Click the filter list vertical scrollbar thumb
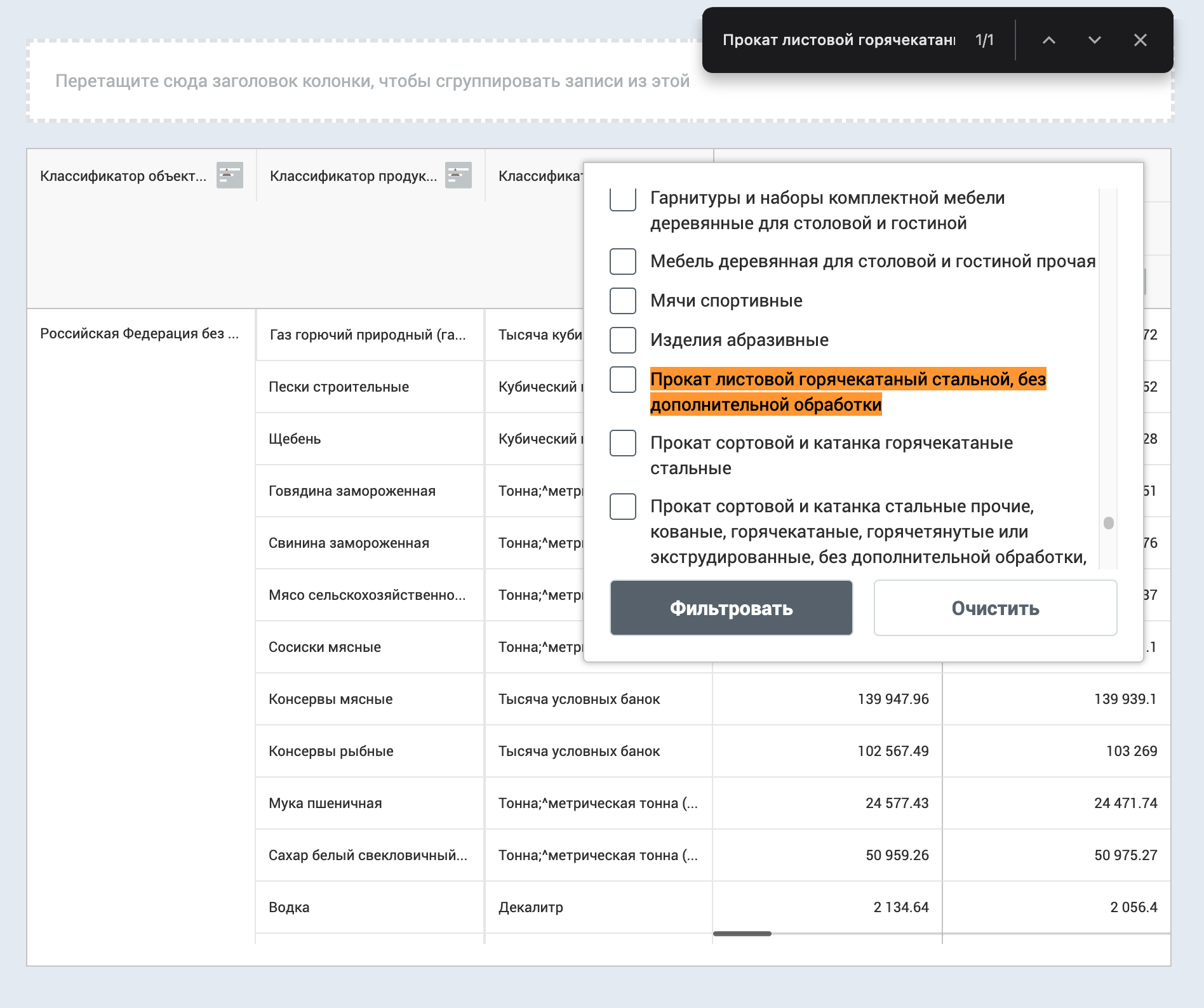This screenshot has height=1008, width=1204. coord(1109,523)
